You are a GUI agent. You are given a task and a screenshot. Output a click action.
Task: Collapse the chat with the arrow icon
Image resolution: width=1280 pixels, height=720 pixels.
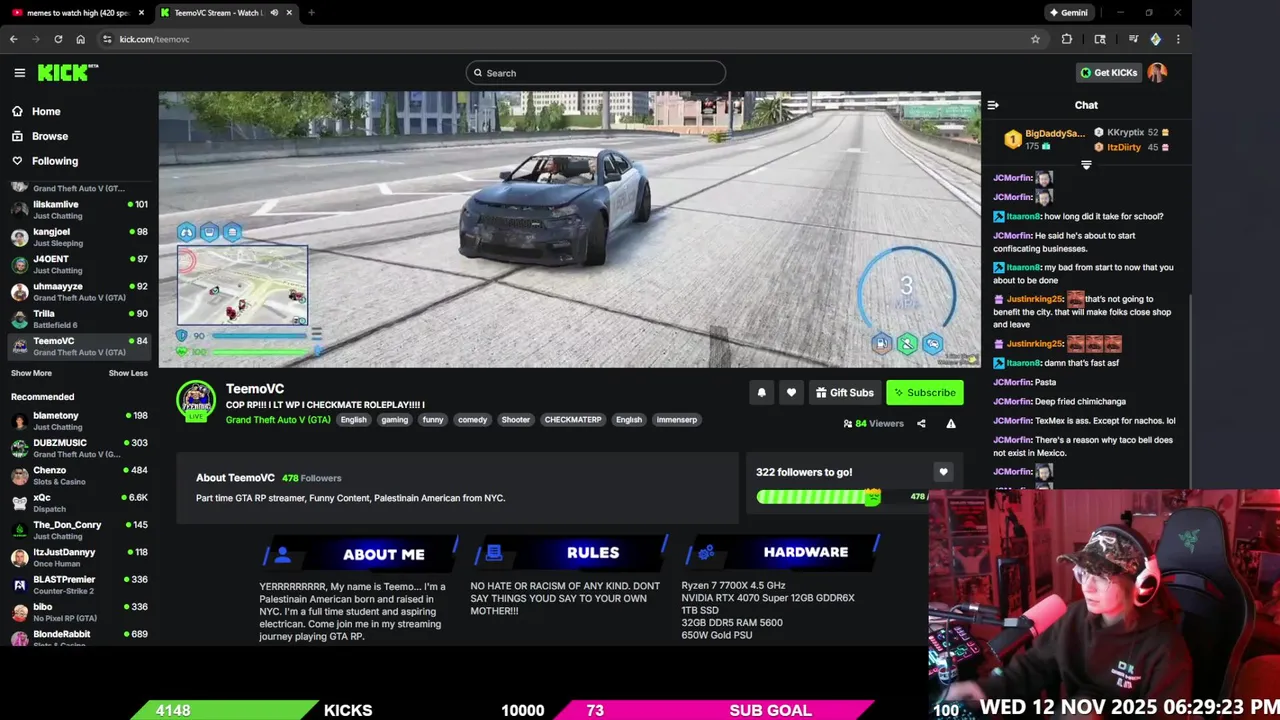993,105
